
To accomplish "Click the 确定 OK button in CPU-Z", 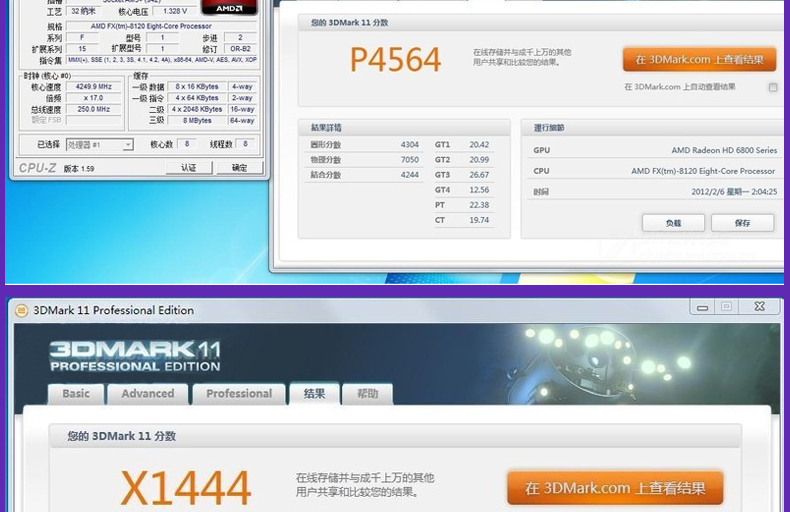I will click(239, 168).
